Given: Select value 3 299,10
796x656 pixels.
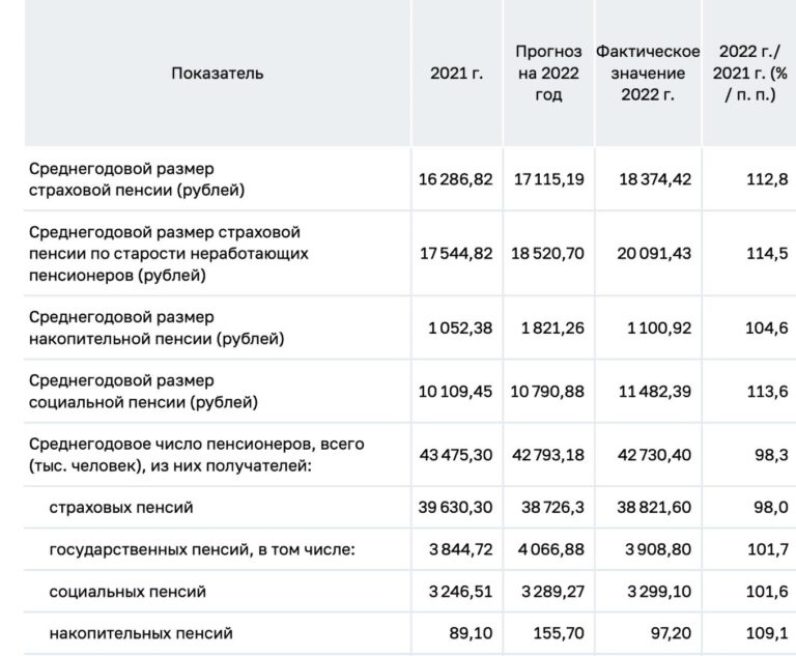Looking at the screenshot, I should (659, 592).
